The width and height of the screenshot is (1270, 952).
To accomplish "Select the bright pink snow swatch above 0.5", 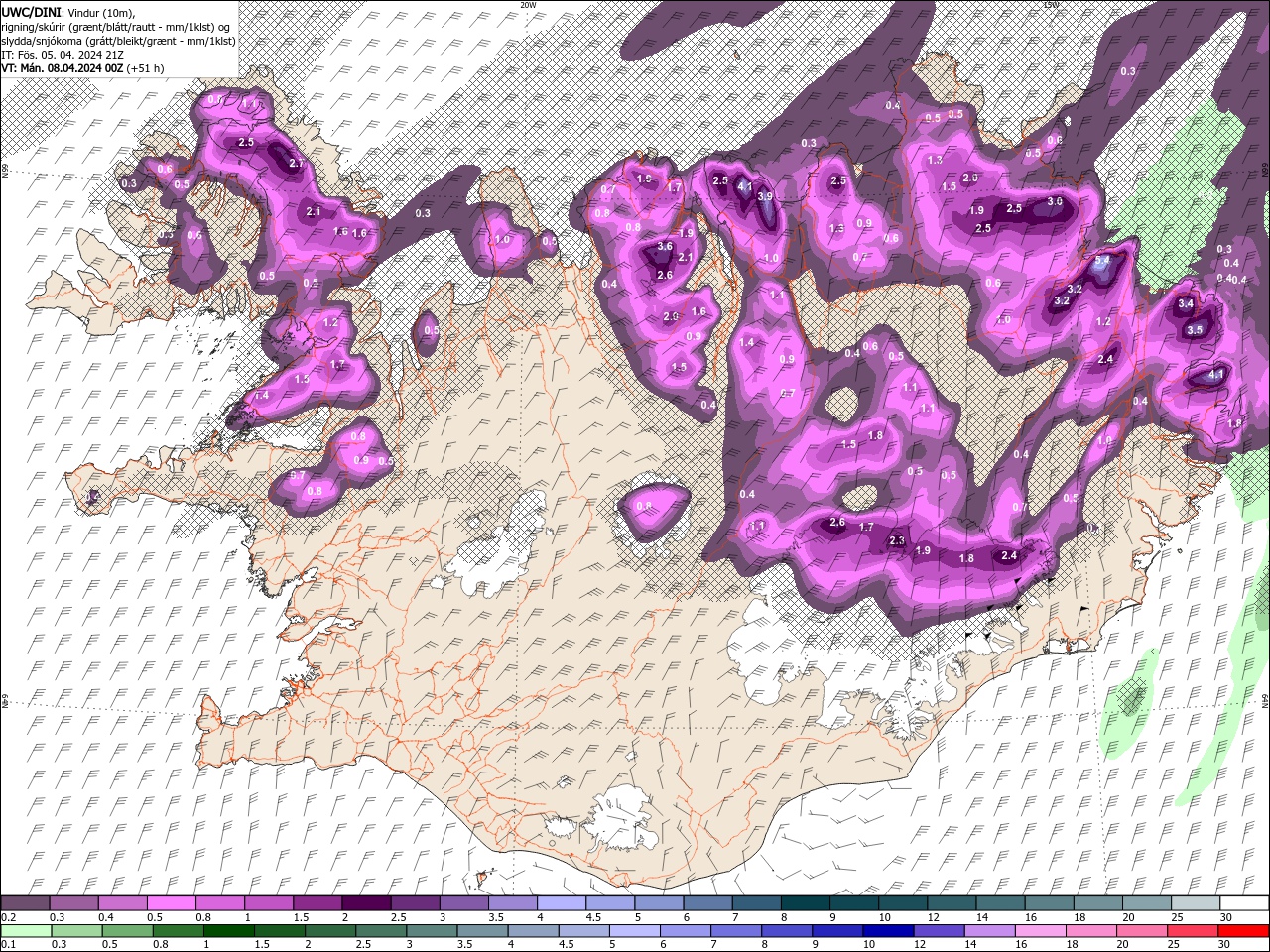I will (x=171, y=903).
